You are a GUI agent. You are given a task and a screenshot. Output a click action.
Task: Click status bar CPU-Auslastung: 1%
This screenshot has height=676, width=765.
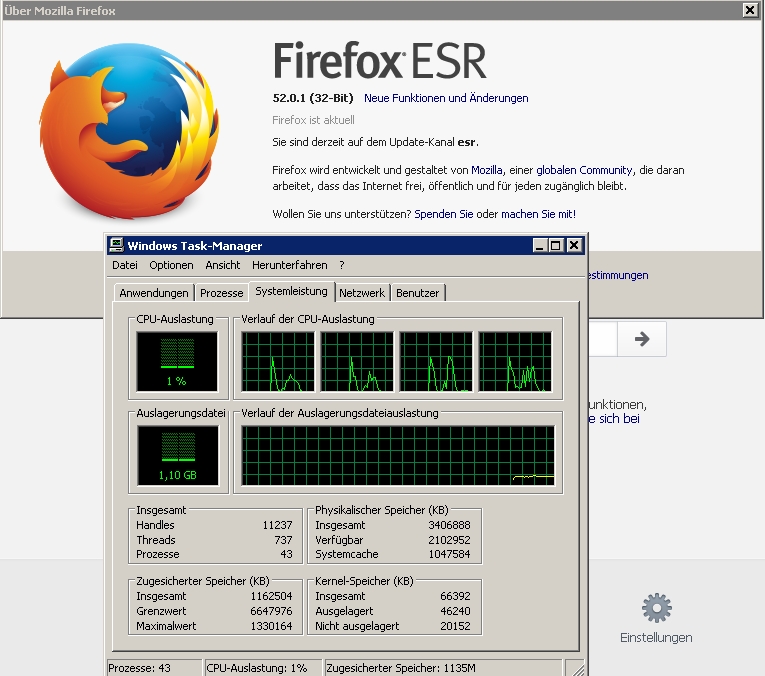click(x=263, y=668)
